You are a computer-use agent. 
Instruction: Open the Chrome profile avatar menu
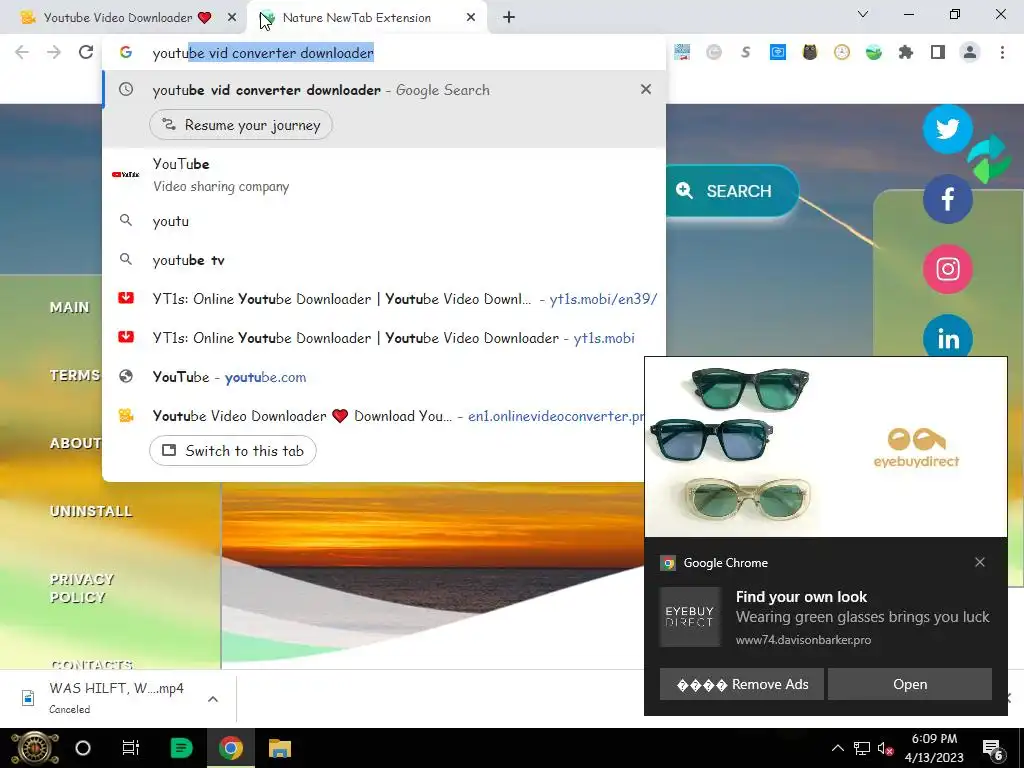970,52
